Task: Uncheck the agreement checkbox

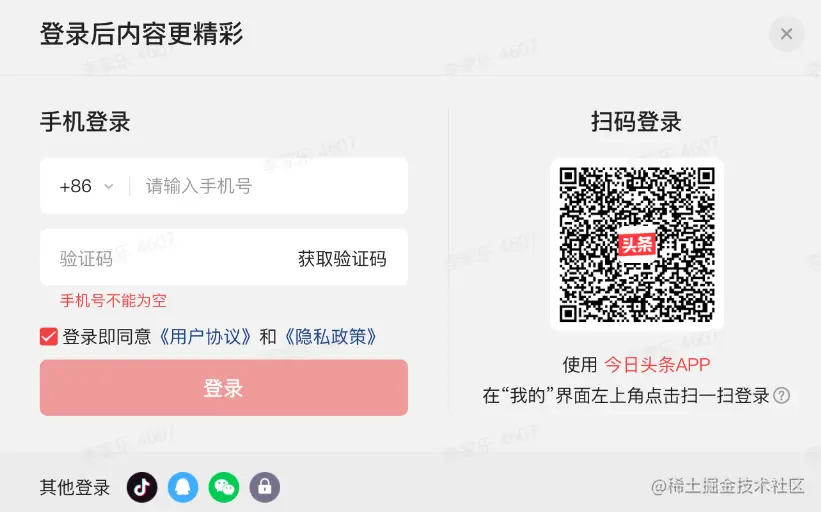Action: point(49,337)
